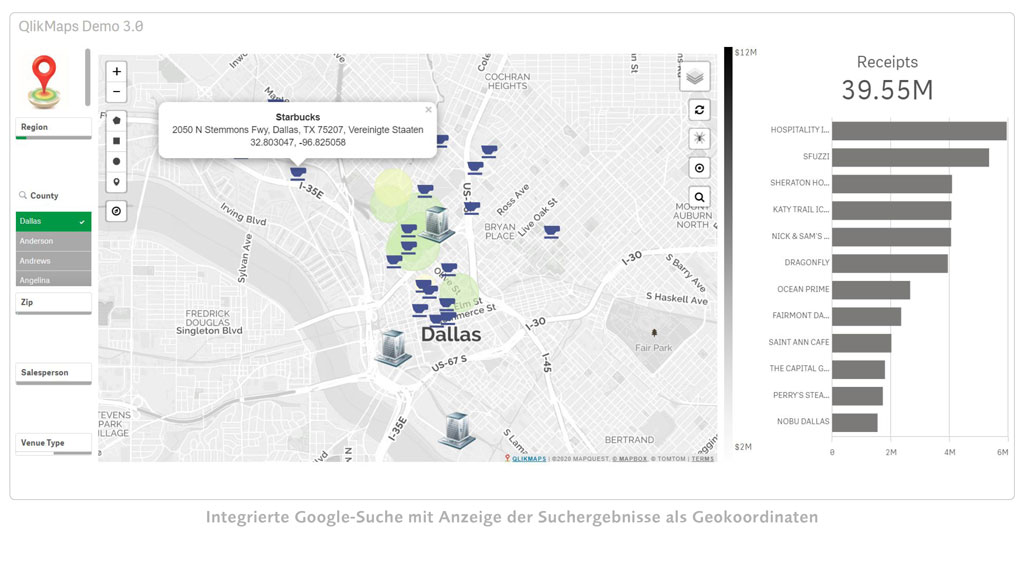Click the coordinates 32.803047, -96.825058
The height and width of the screenshot is (567, 1024).
(298, 142)
